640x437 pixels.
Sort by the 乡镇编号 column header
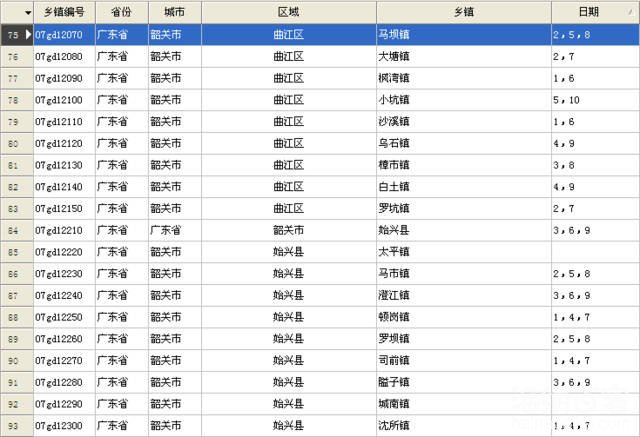(64, 12)
